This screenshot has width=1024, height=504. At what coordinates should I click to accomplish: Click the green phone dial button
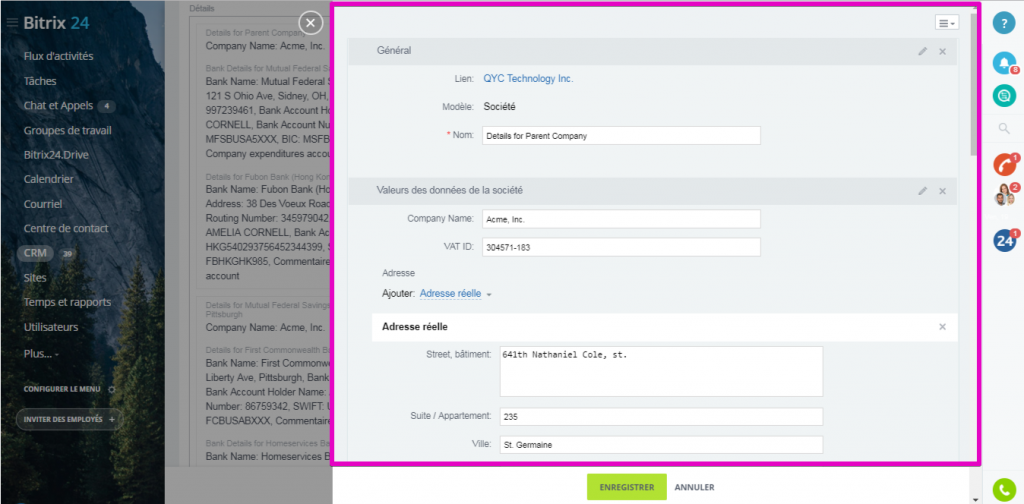(1004, 490)
